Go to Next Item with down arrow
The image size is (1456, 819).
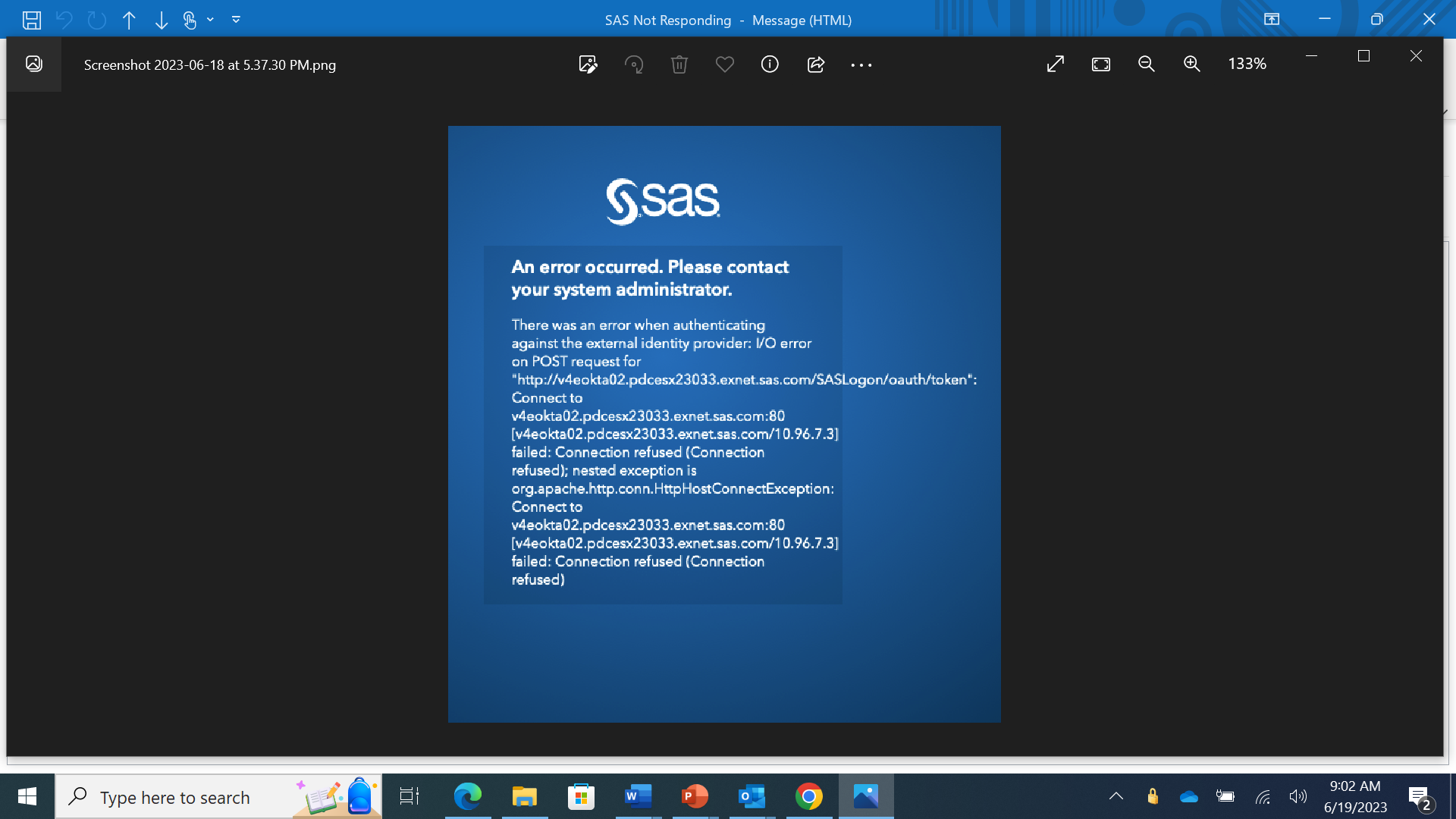161,20
